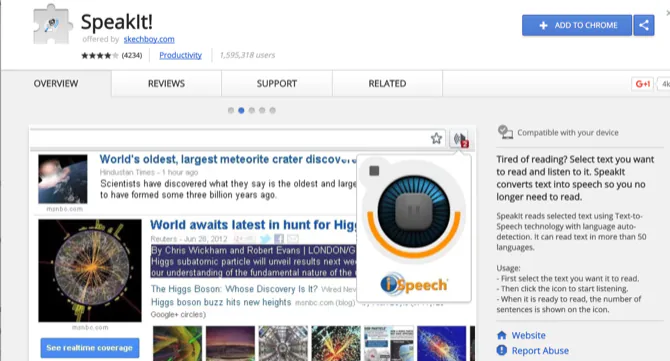Click the share icon button
Screen dimensions: 670x361
644,25
